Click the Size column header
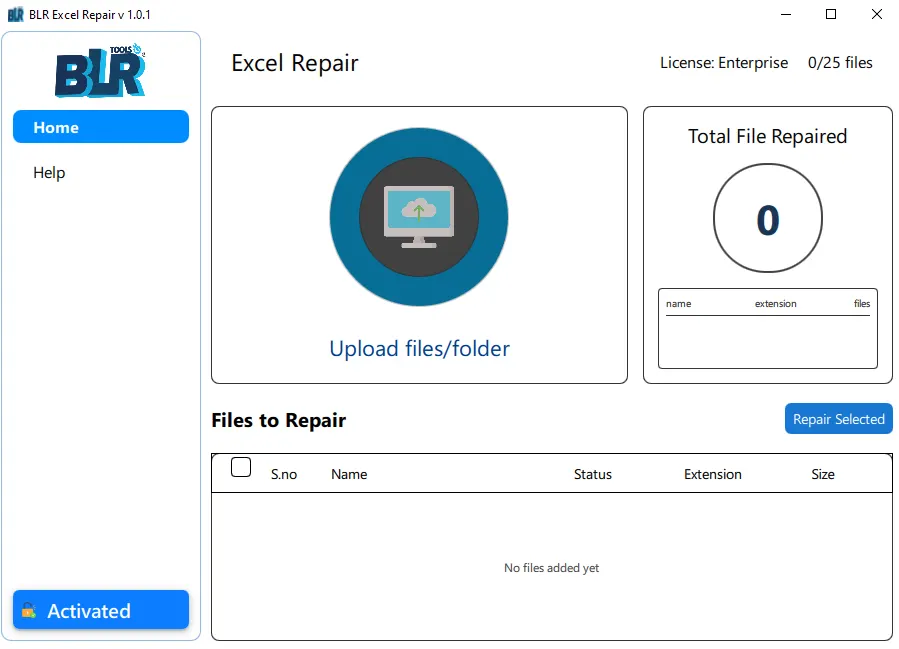This screenshot has height=649, width=899. point(822,474)
